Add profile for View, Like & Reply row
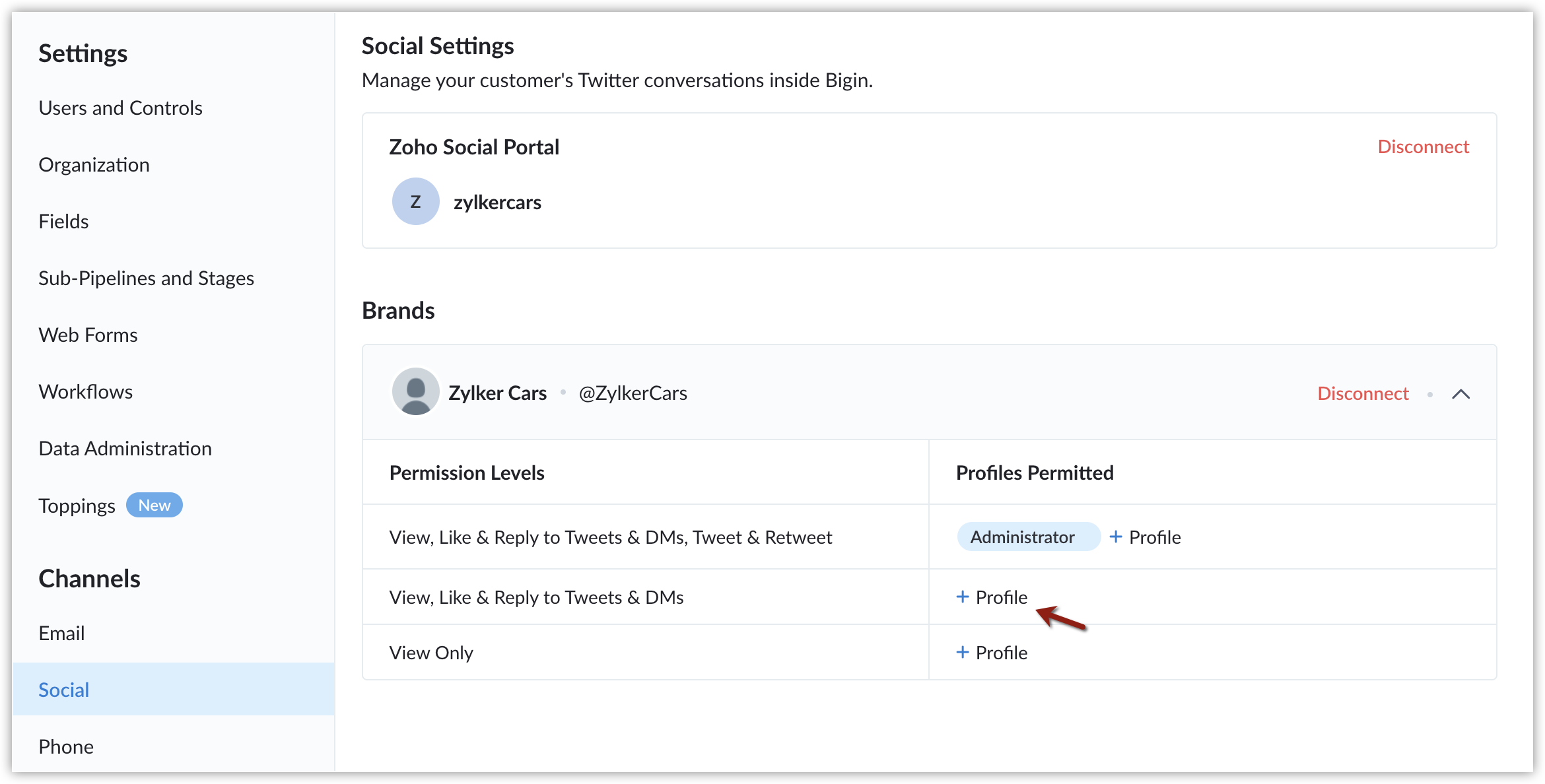This screenshot has width=1545, height=784. [992, 597]
